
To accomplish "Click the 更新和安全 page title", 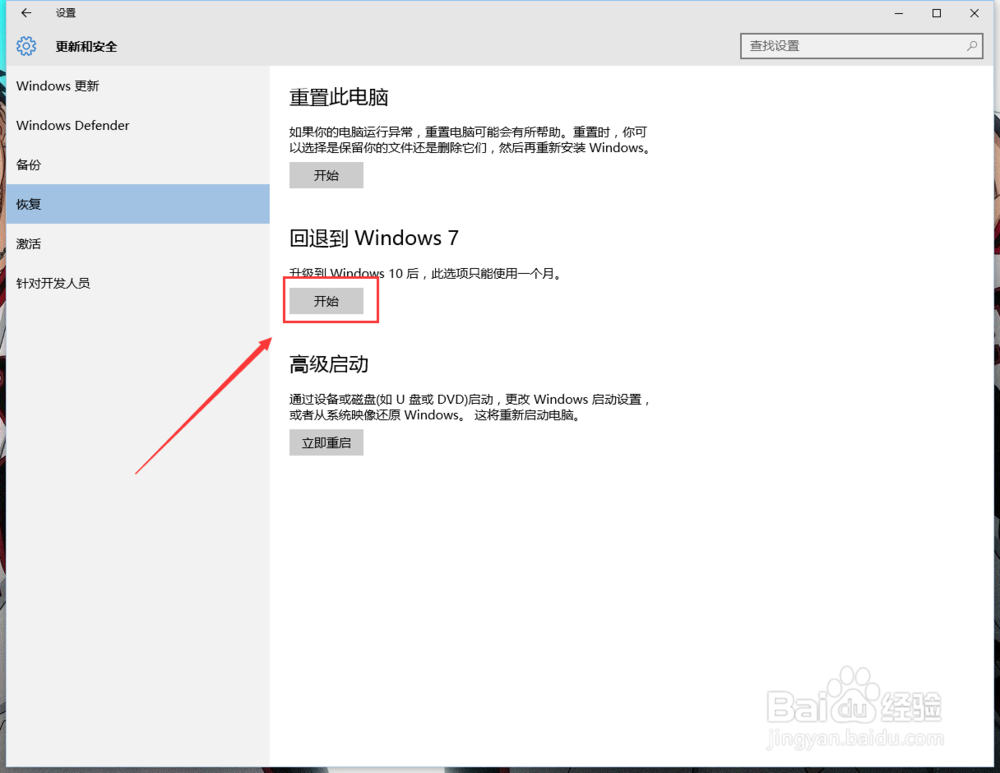I will click(x=86, y=47).
